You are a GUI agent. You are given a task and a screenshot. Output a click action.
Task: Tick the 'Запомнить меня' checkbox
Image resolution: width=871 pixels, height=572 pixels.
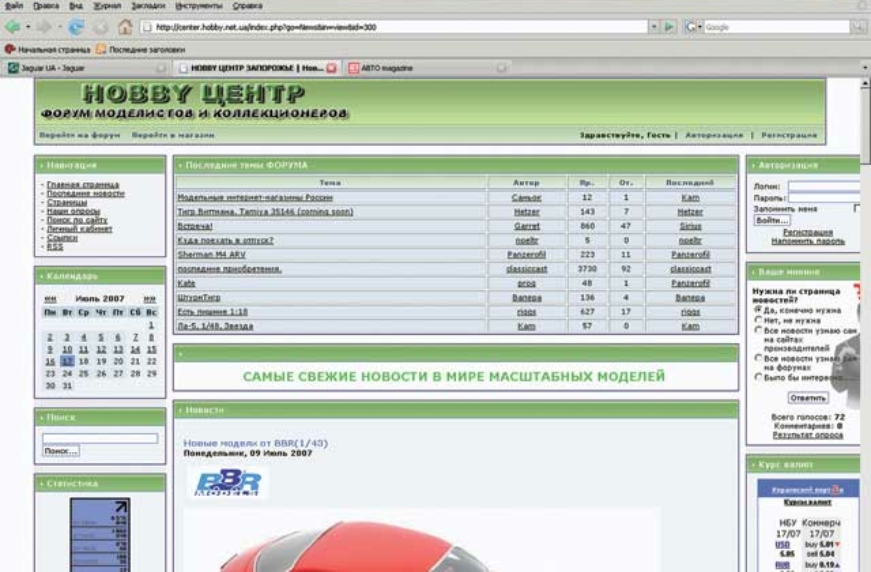857,207
